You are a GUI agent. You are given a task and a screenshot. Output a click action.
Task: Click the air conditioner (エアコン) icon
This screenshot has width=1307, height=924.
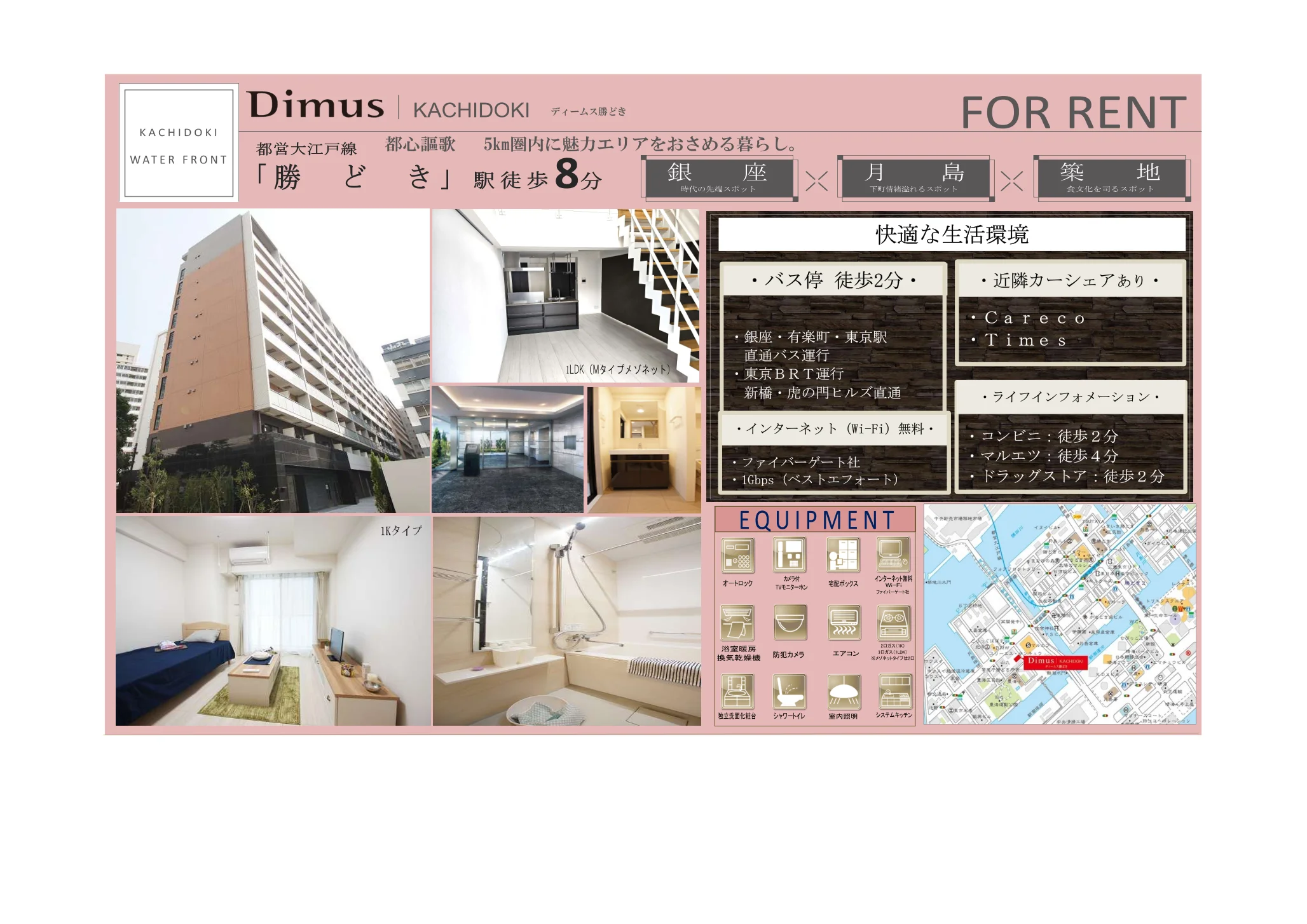pos(844,623)
